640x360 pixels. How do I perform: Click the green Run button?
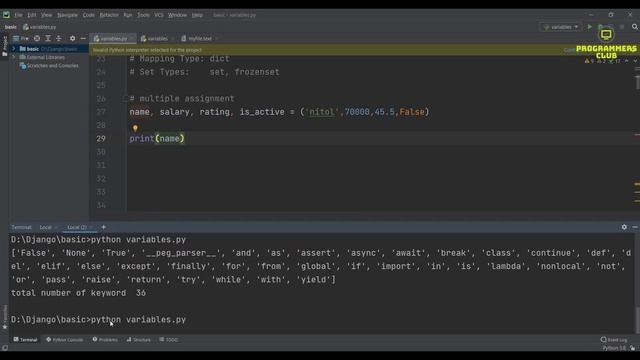click(589, 27)
